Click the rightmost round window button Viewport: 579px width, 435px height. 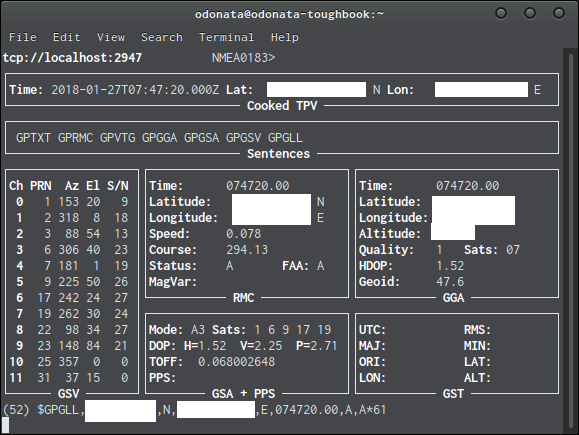point(559,13)
